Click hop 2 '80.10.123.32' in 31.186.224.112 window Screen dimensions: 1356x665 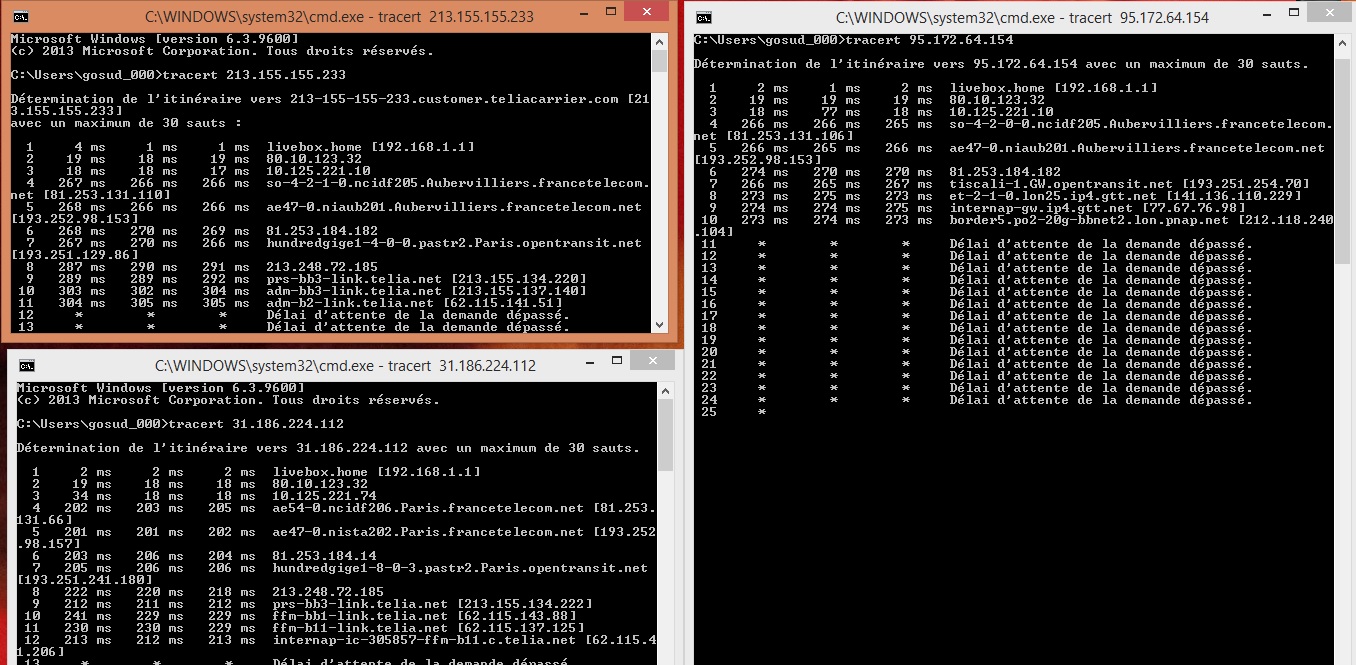(x=320, y=484)
